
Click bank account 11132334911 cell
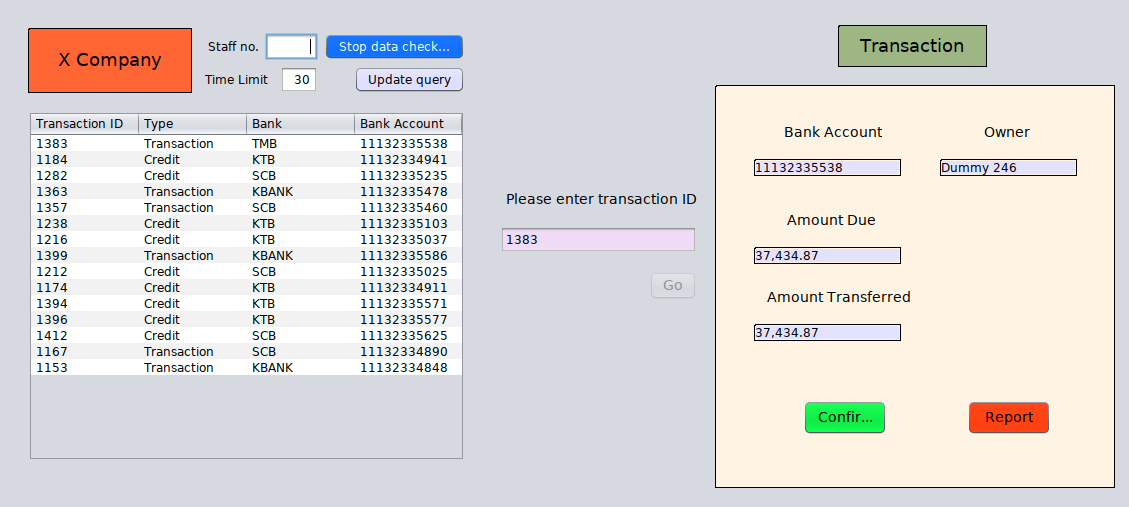point(408,287)
